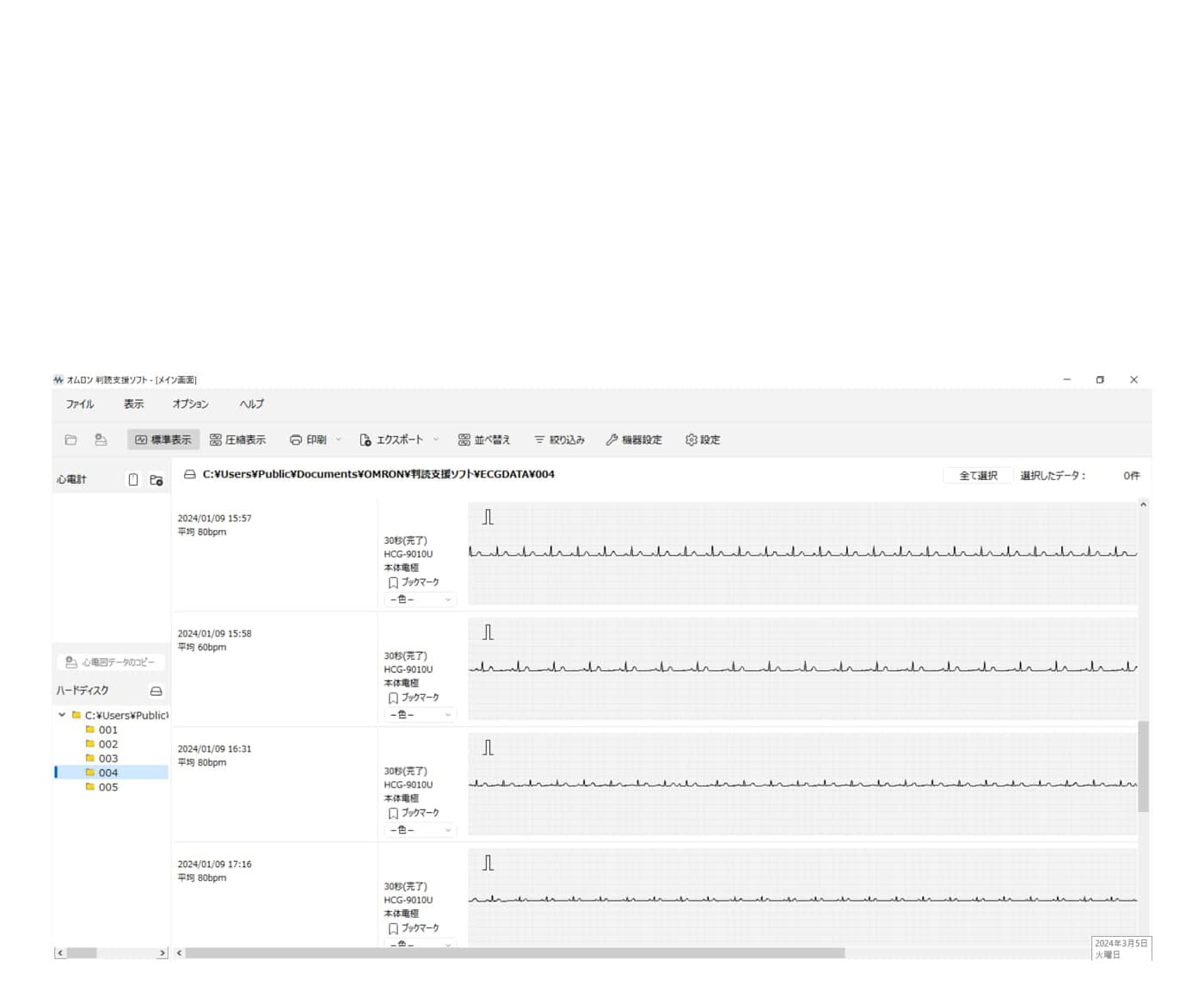Image resolution: width=1204 pixels, height=997 pixels.
Task: Click the 全て選択 button
Action: (x=978, y=476)
